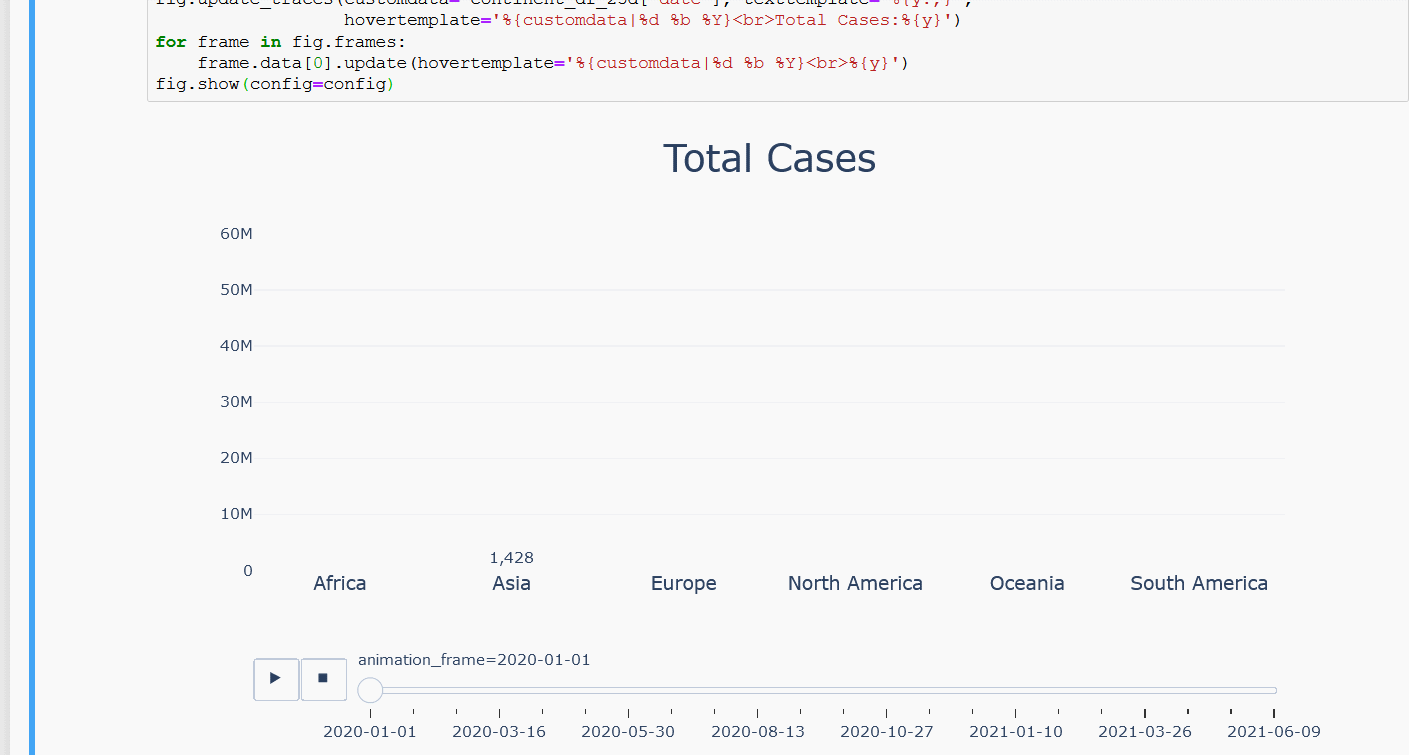Click the slider handle at 2020-01-01
Screen dimensions: 1409x755
pos(370,688)
